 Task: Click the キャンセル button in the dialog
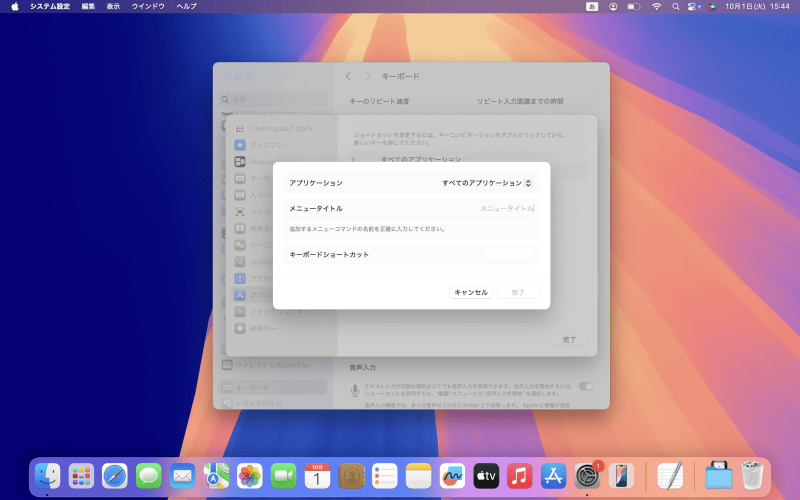[471, 292]
